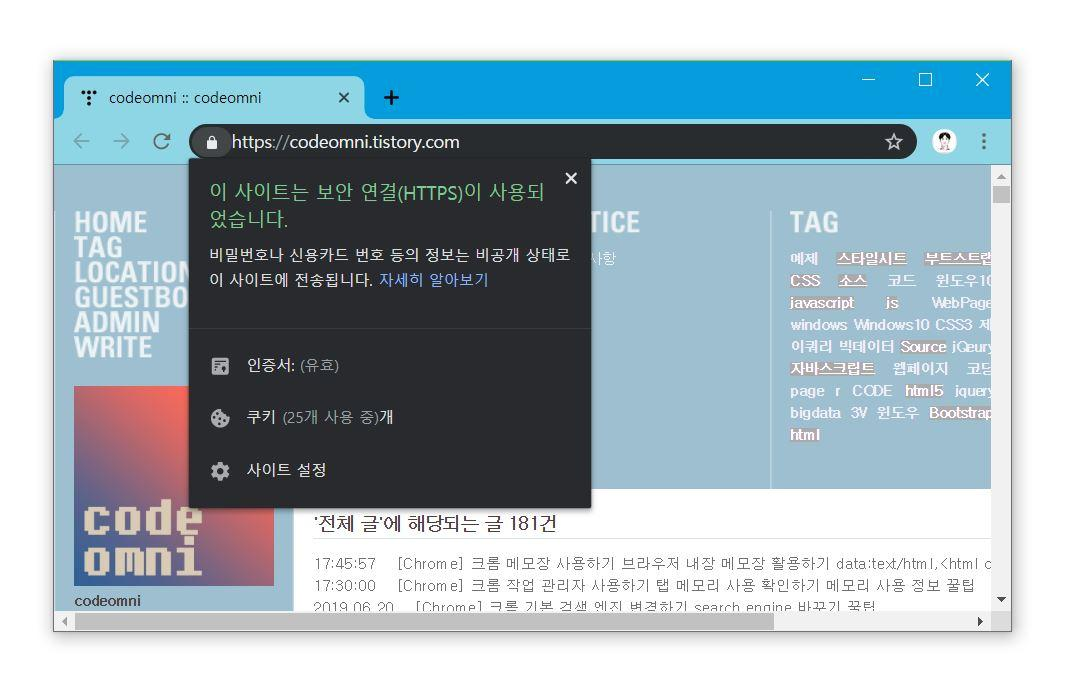Click the 빅데이터 tag
This screenshot has width=1072, height=683.
(866, 347)
